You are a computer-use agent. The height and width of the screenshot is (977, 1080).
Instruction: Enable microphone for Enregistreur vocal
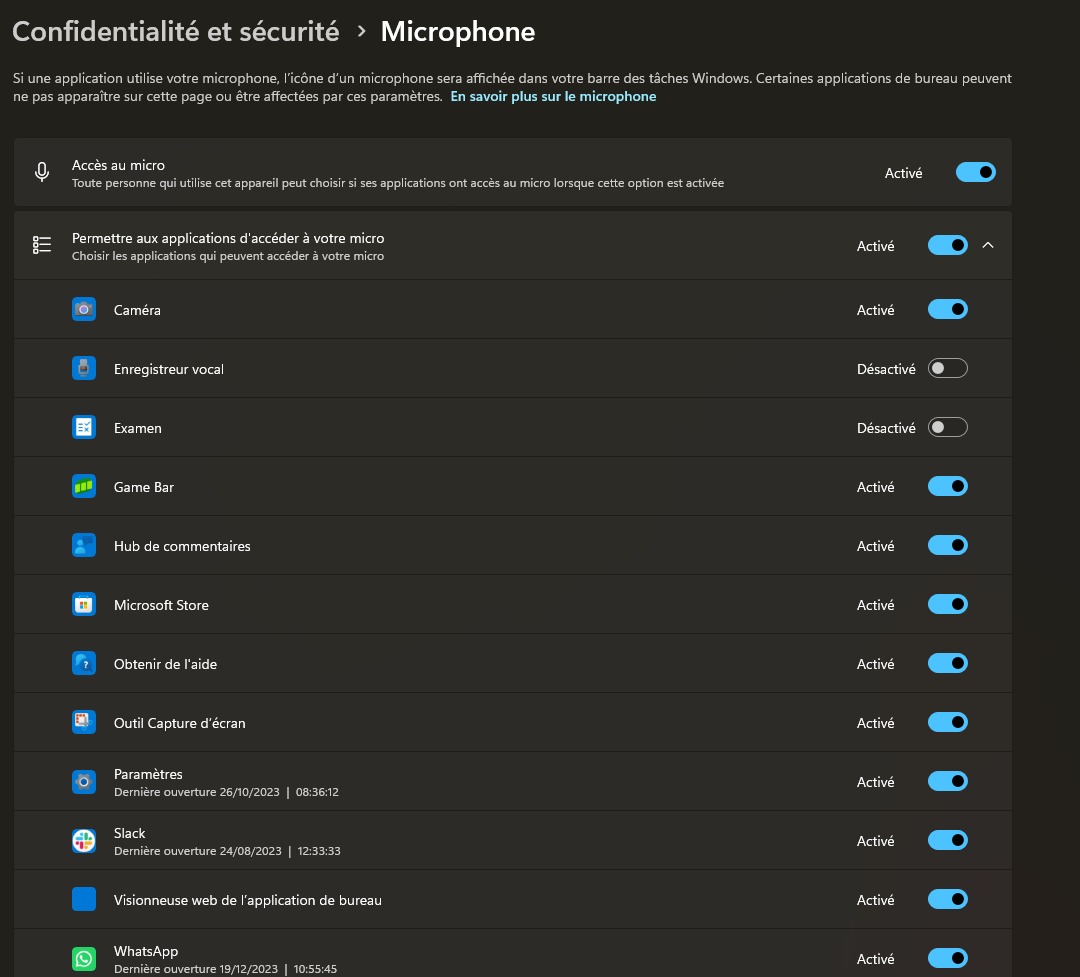point(947,369)
